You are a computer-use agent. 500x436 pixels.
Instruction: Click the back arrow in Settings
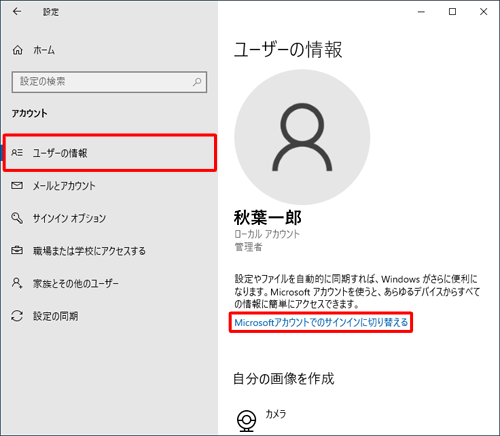(x=17, y=12)
